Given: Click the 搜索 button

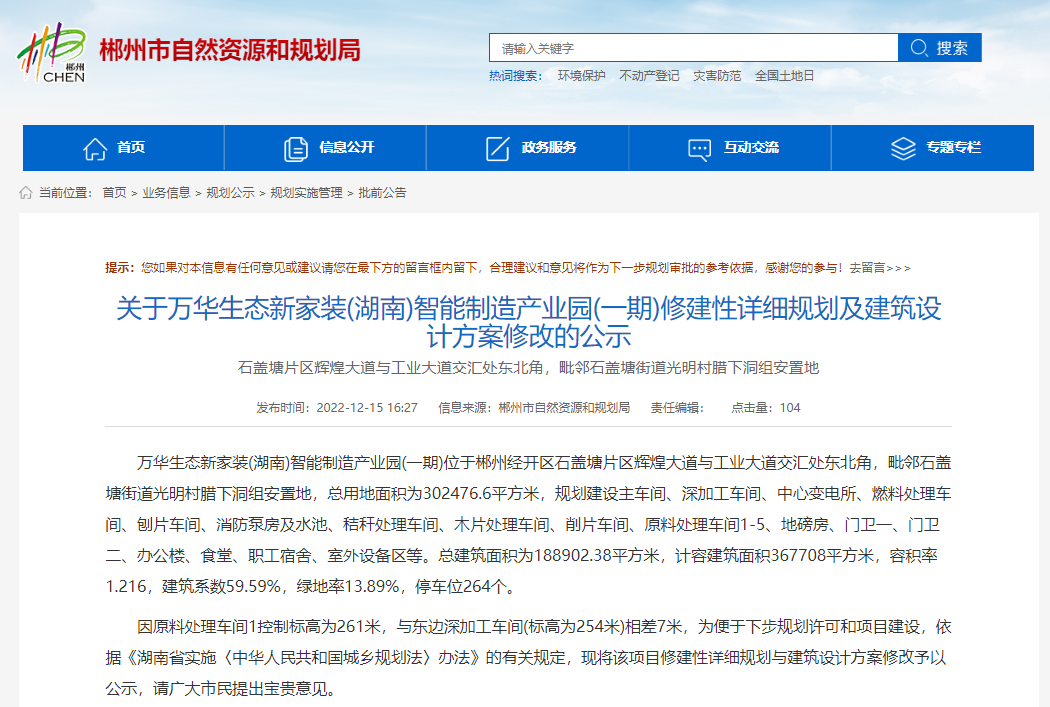Looking at the screenshot, I should click(940, 48).
